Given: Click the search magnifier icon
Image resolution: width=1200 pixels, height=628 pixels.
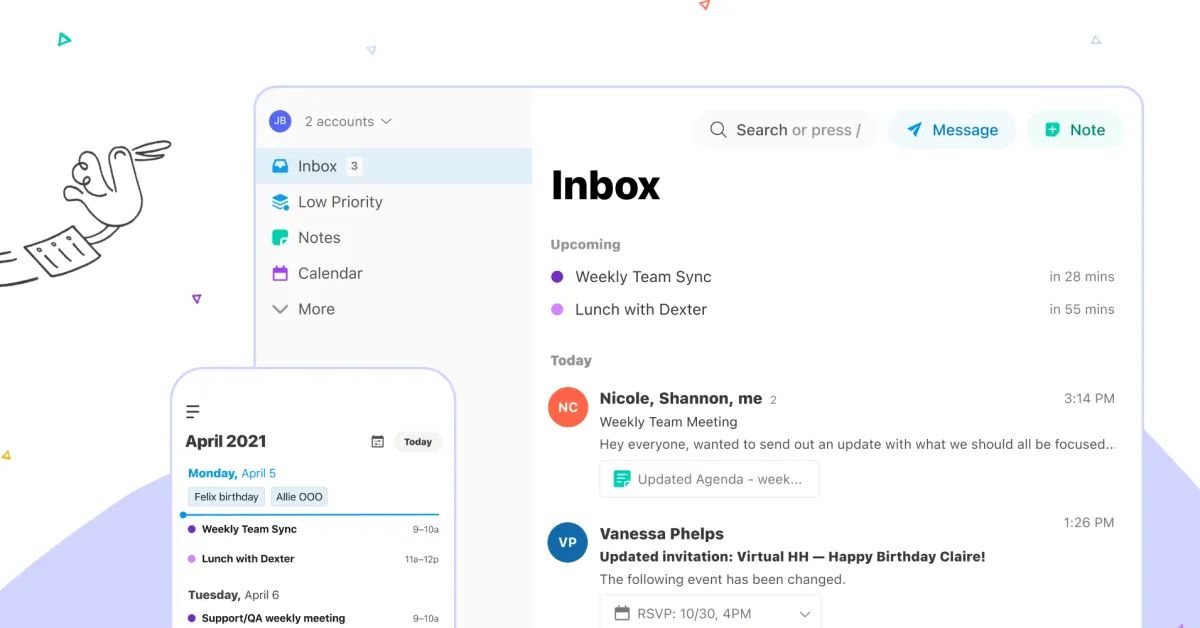Looking at the screenshot, I should click(717, 129).
